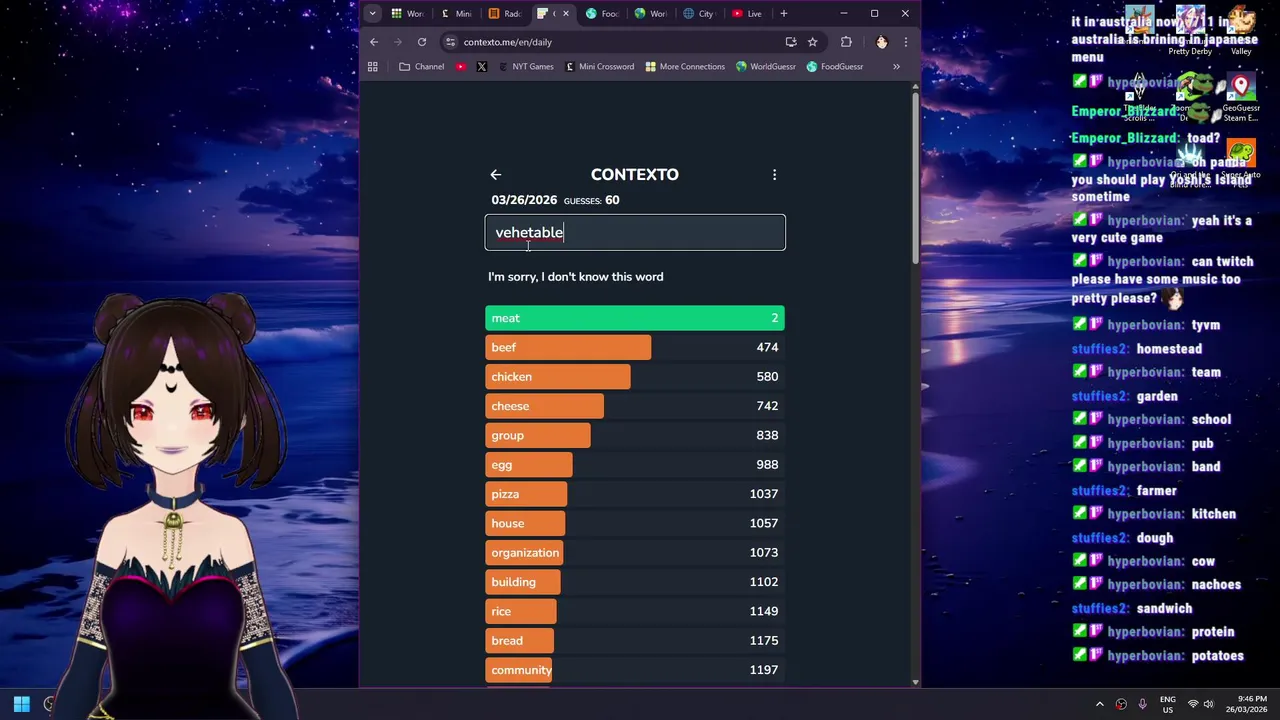Switch to the City tab
1280x720 pixels.
699,14
